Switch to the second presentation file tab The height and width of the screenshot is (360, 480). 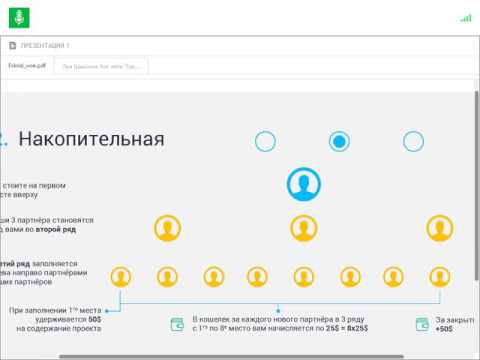pos(101,66)
